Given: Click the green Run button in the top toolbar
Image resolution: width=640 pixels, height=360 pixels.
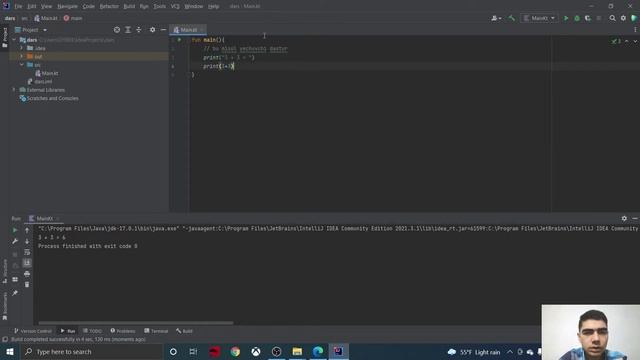Looking at the screenshot, I should 566,18.
